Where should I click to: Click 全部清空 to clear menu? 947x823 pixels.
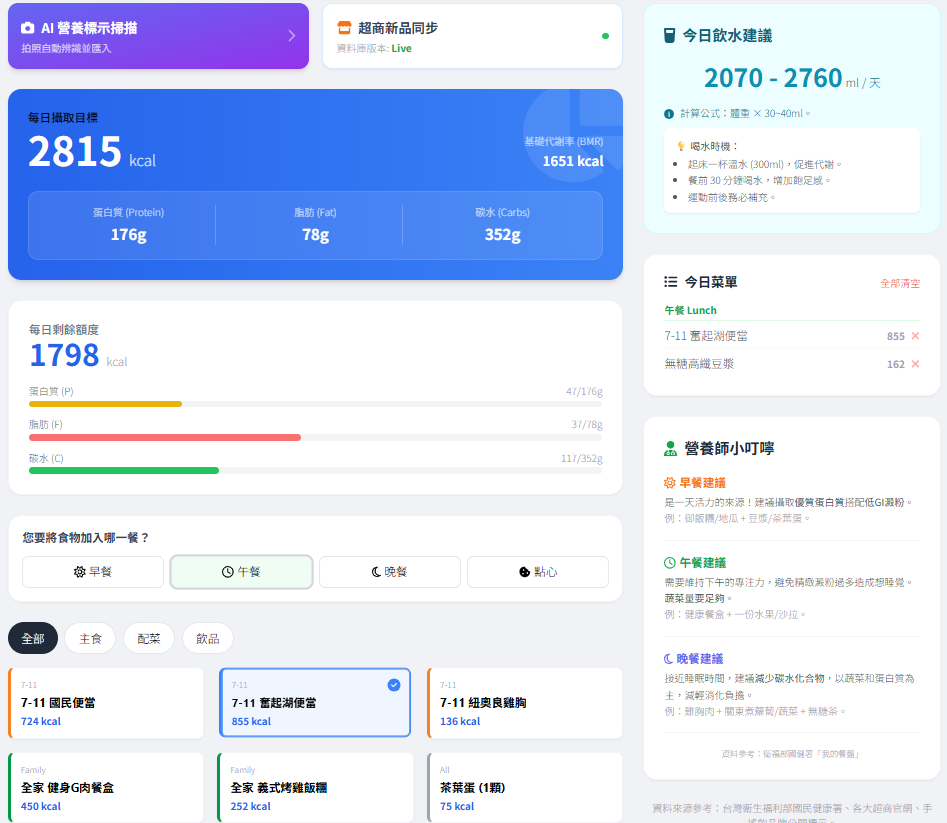click(x=899, y=283)
